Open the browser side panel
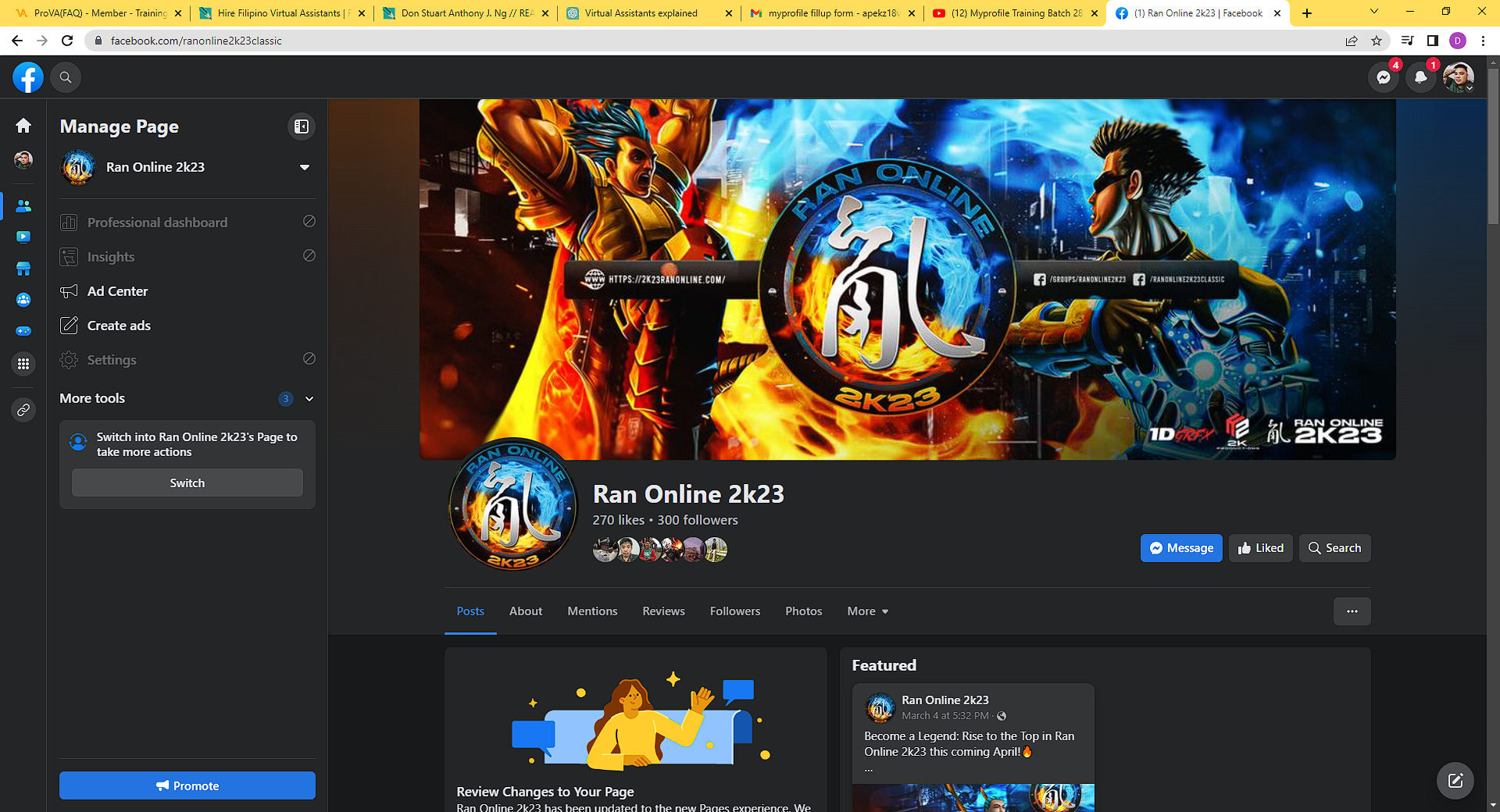This screenshot has width=1500, height=812. pos(1433,41)
